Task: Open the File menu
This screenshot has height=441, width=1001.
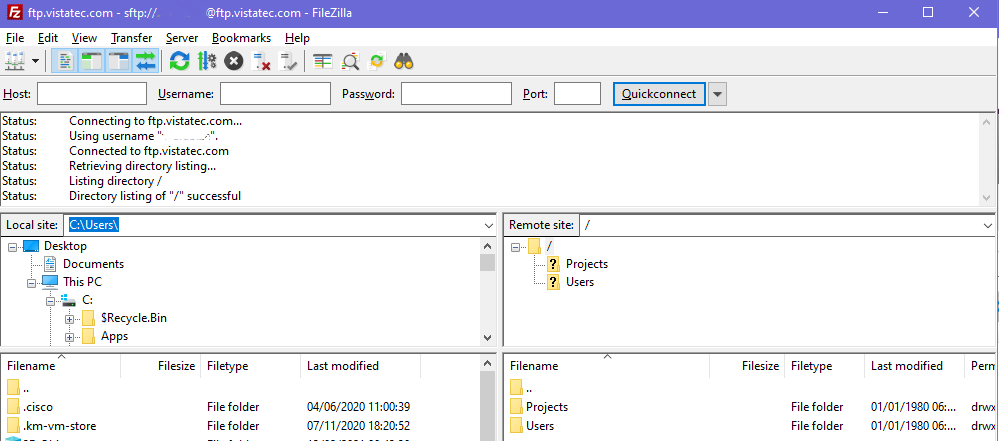Action: tap(15, 38)
